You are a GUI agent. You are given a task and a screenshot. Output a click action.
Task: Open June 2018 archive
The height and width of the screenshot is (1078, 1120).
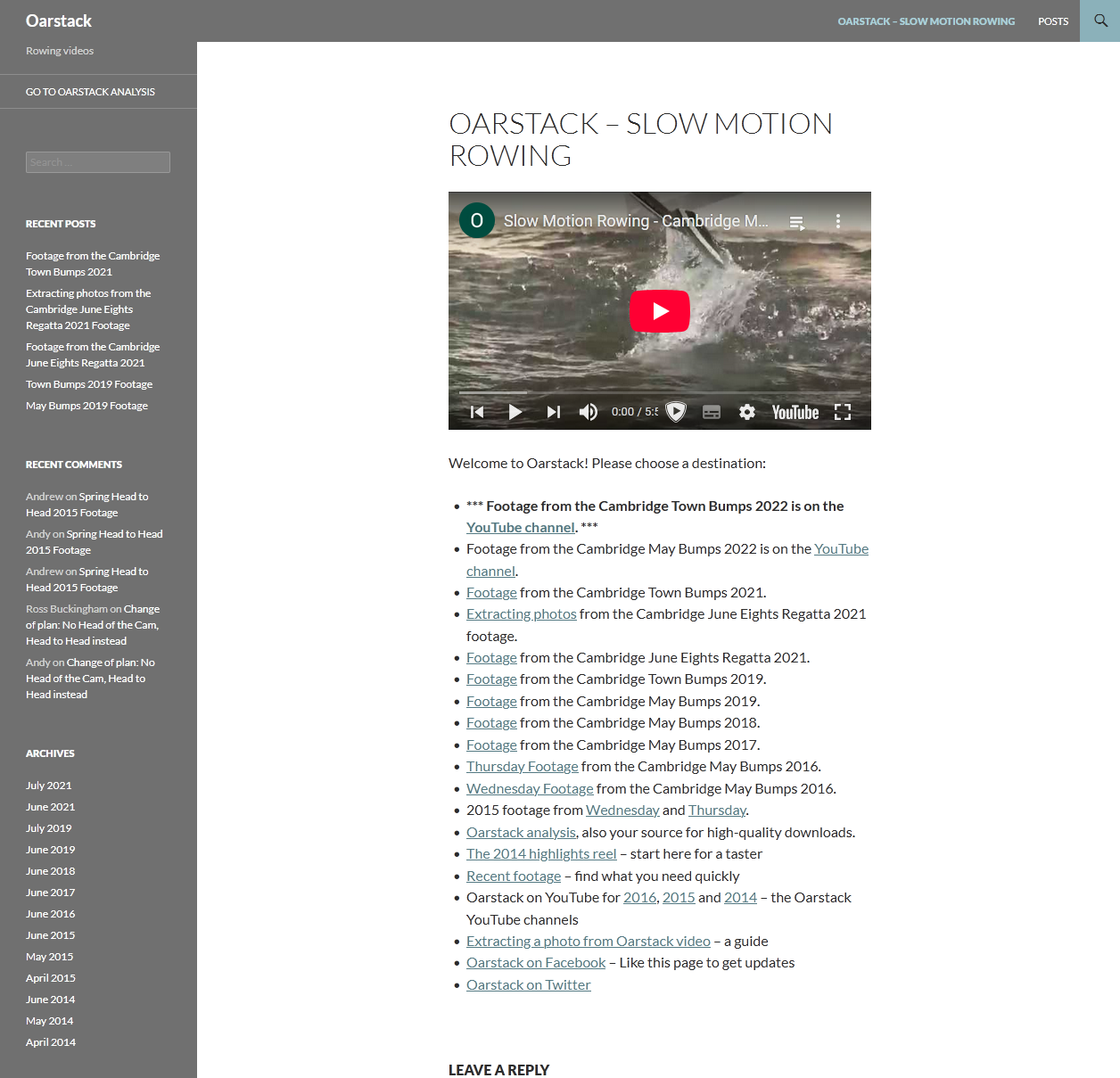coord(50,871)
